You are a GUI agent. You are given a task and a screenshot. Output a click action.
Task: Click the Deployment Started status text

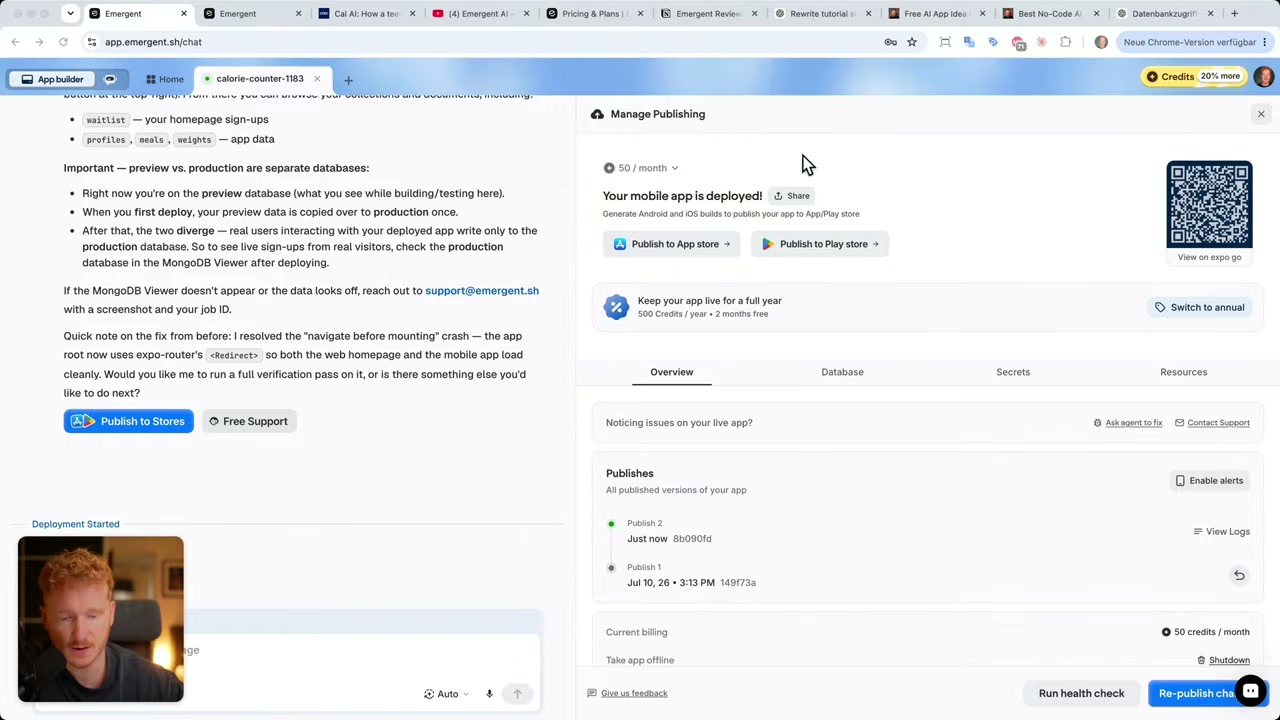75,524
